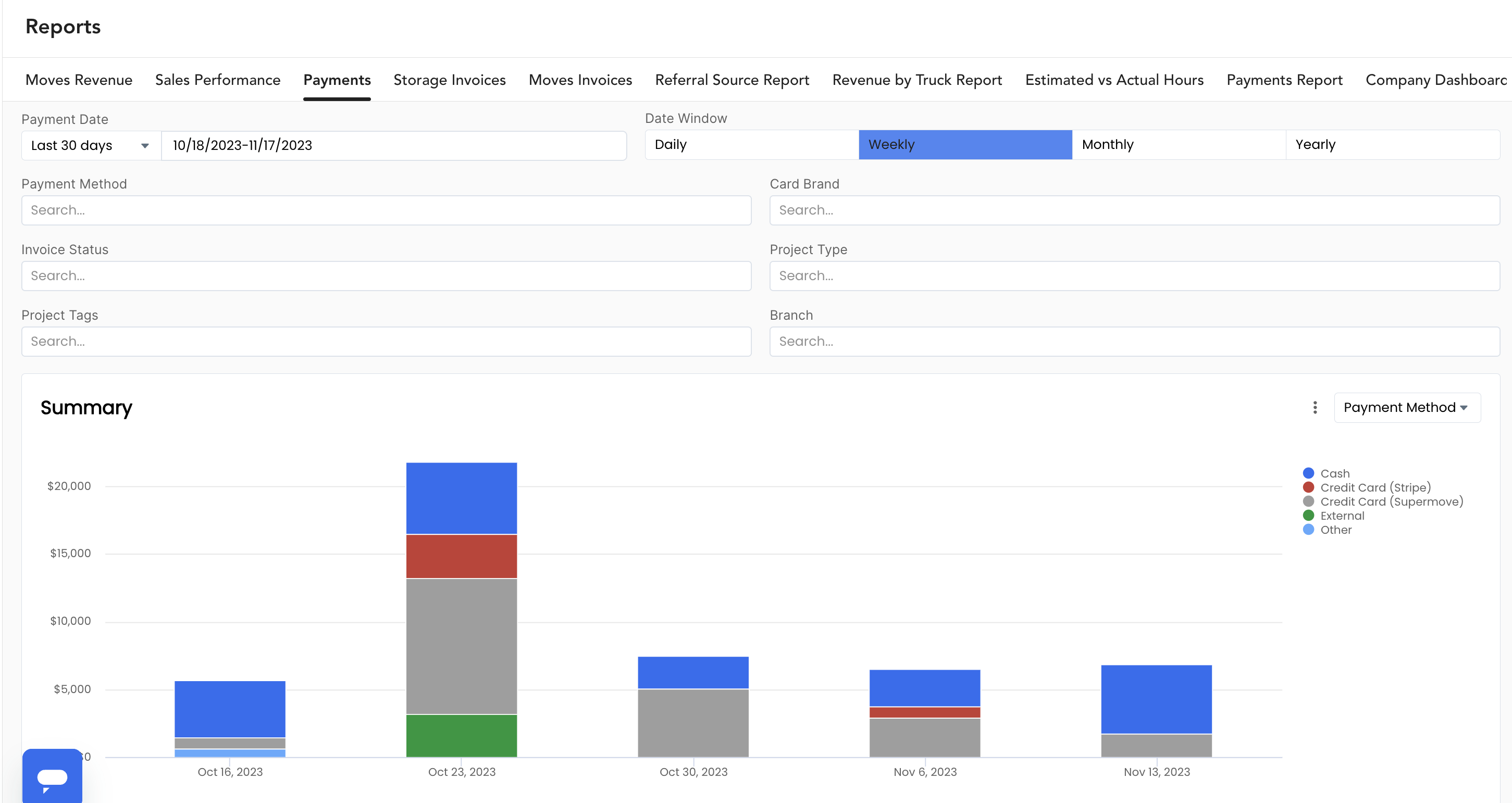Click the Supermove segment of Oct 23 bar

point(461,646)
